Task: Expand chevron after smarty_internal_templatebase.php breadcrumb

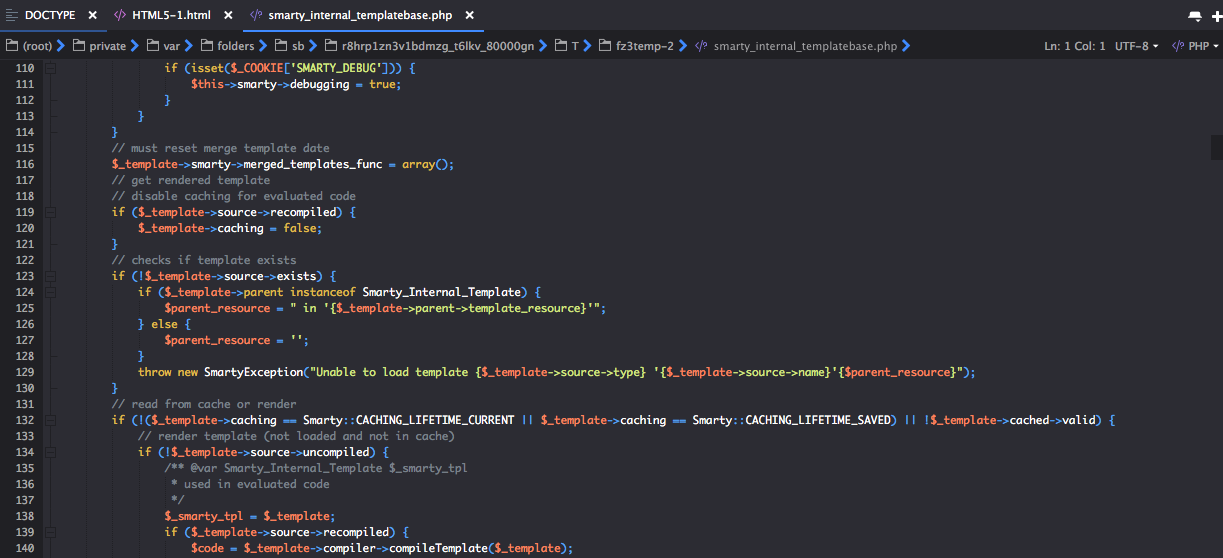Action: pos(906,46)
